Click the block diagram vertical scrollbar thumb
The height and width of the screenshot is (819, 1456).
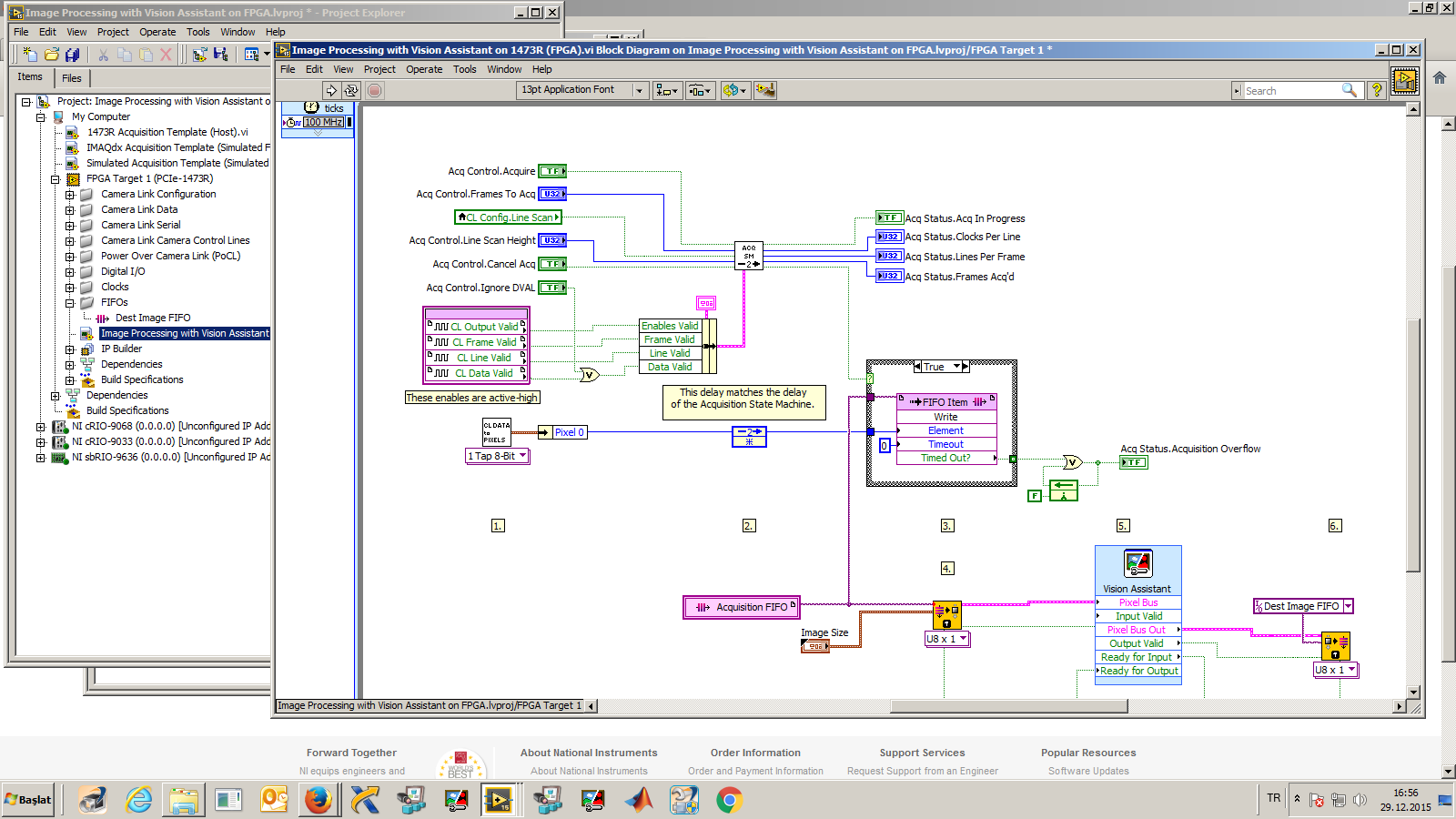[x=1413, y=445]
